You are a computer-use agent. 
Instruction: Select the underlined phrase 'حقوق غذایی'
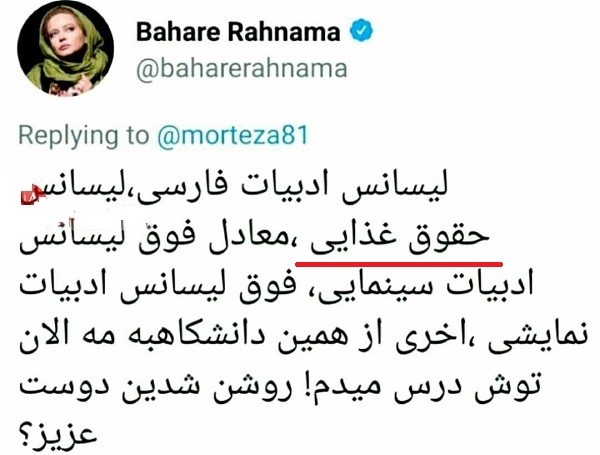(x=400, y=238)
